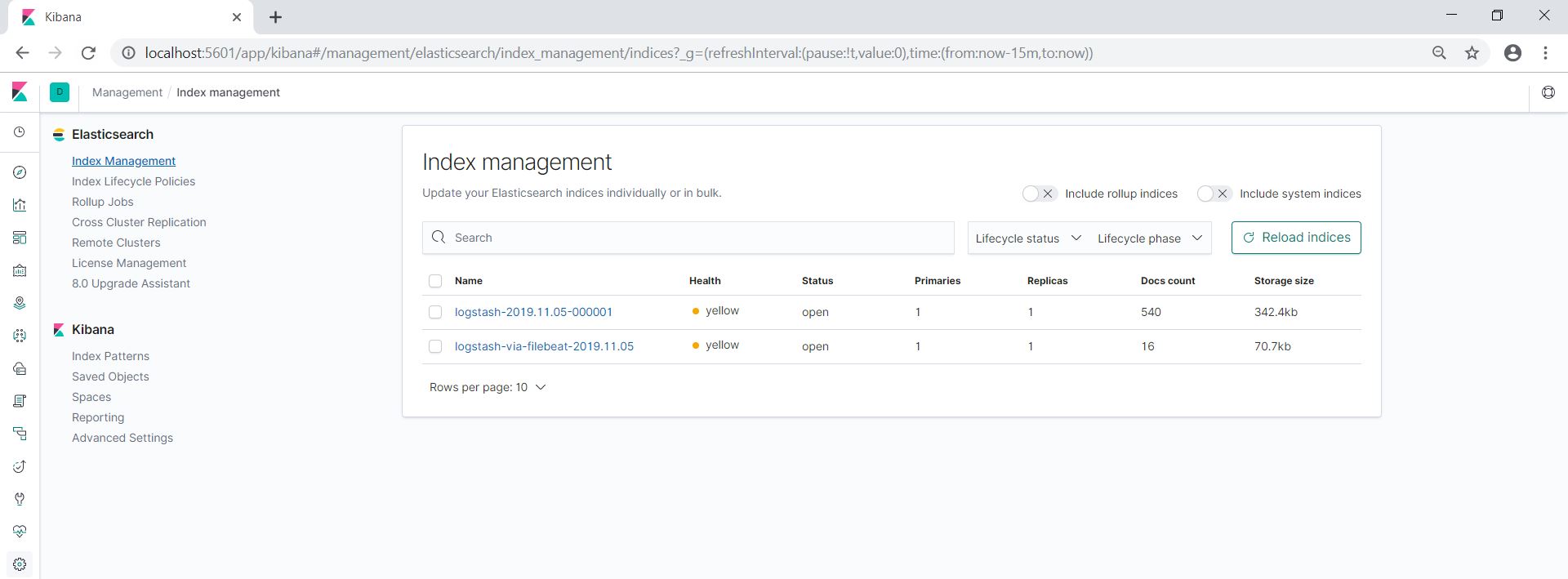This screenshot has height=579, width=1568.
Task: Open Stack Monitoring heartbeat icon
Action: (20, 532)
